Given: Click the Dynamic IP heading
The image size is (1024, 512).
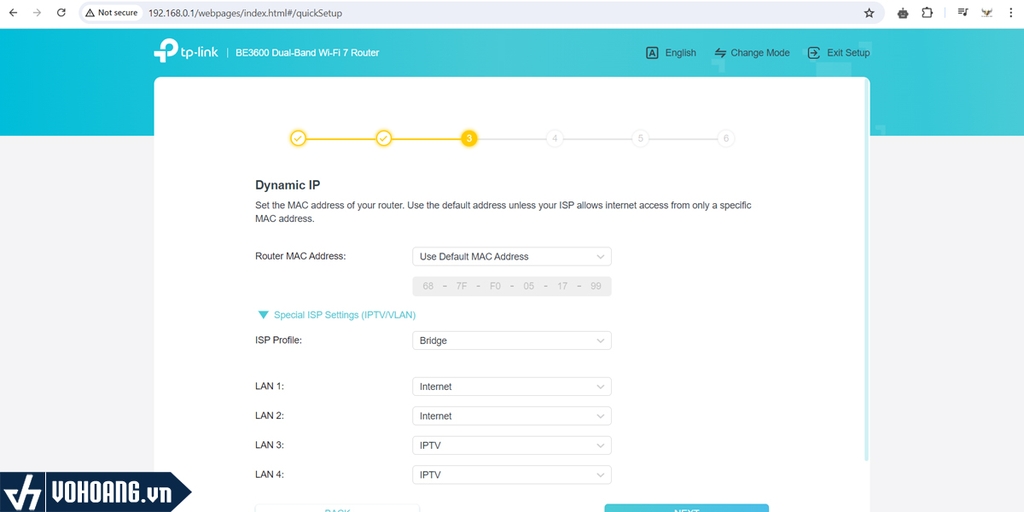Looking at the screenshot, I should (x=287, y=185).
